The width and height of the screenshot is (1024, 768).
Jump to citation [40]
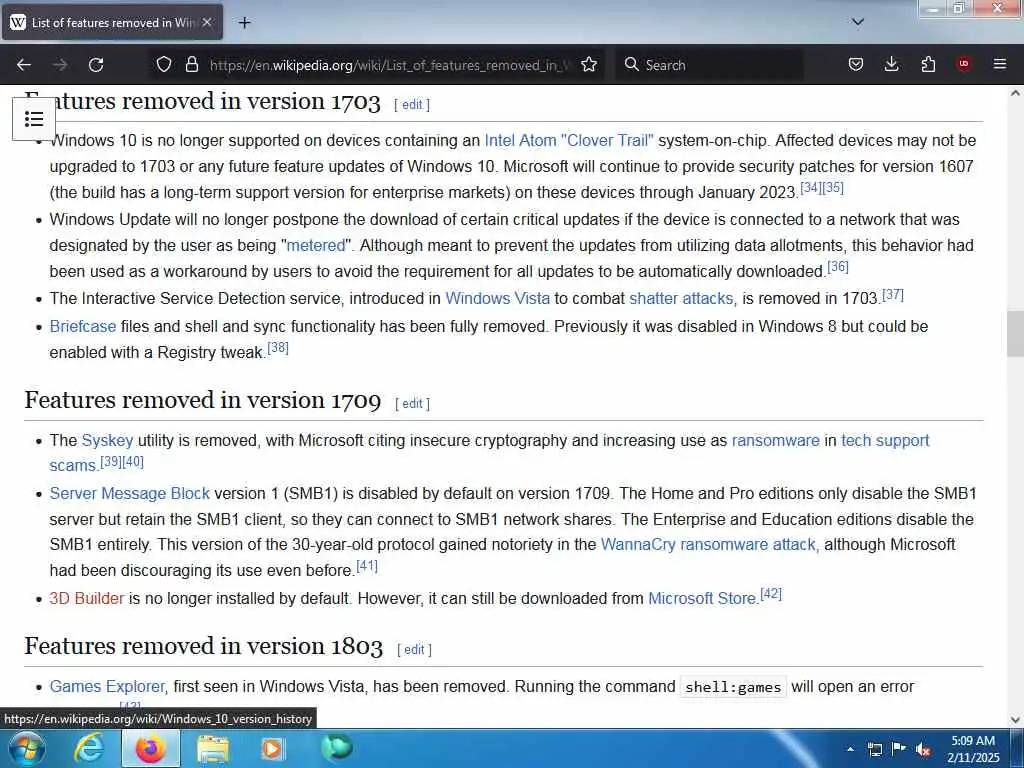point(133,462)
